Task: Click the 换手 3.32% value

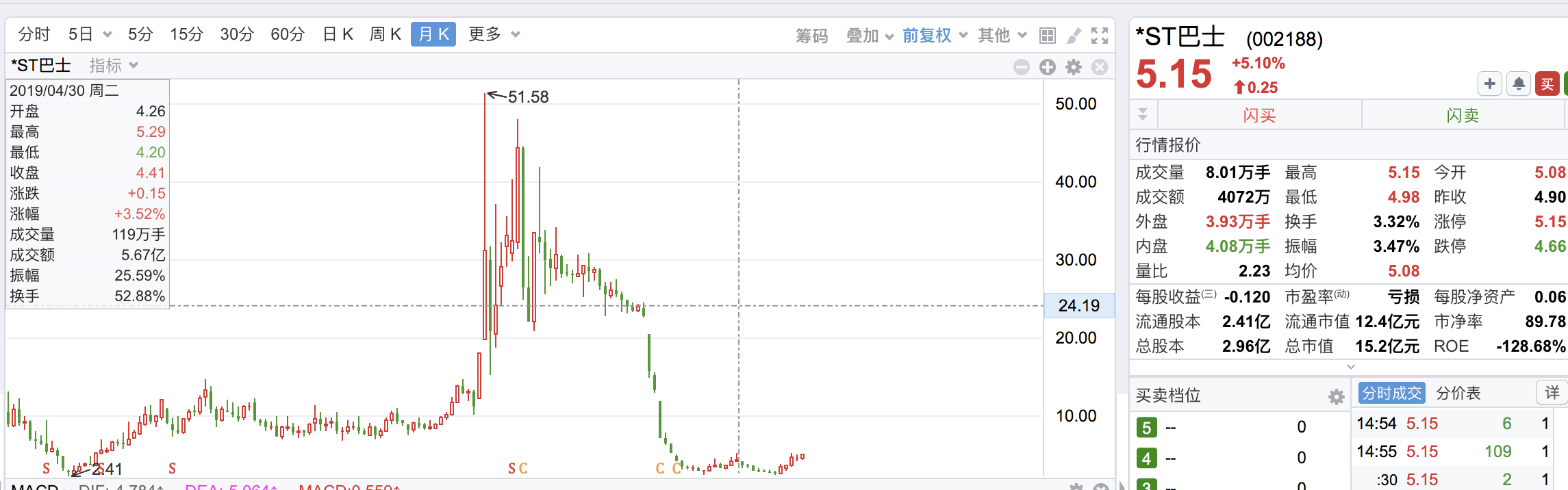Action: 1396,222
